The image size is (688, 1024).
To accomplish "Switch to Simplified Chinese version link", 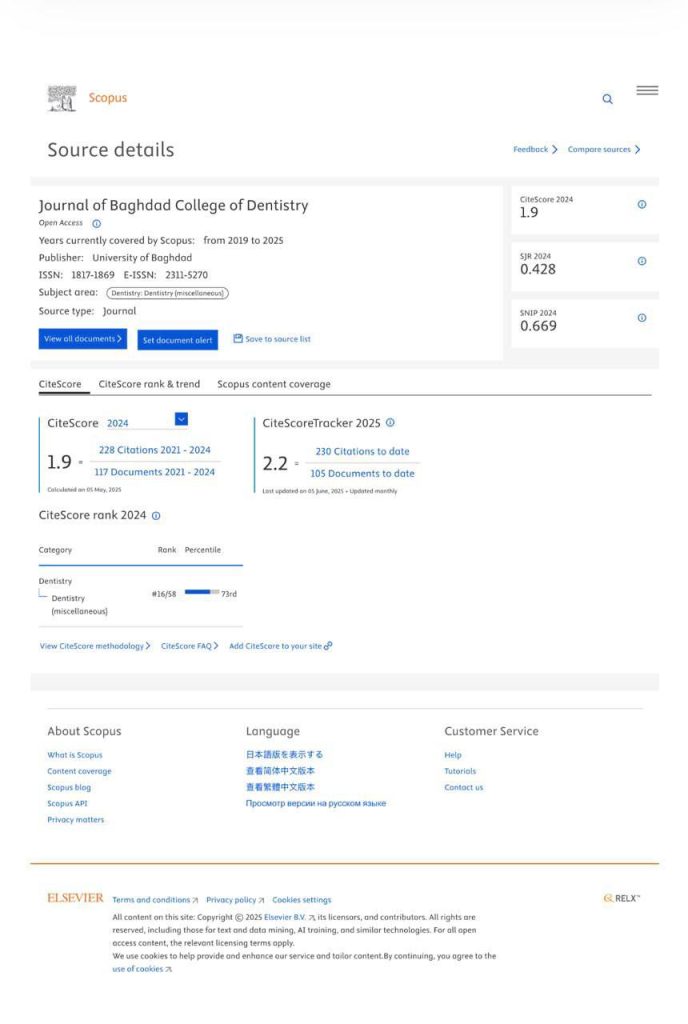I will click(280, 771).
